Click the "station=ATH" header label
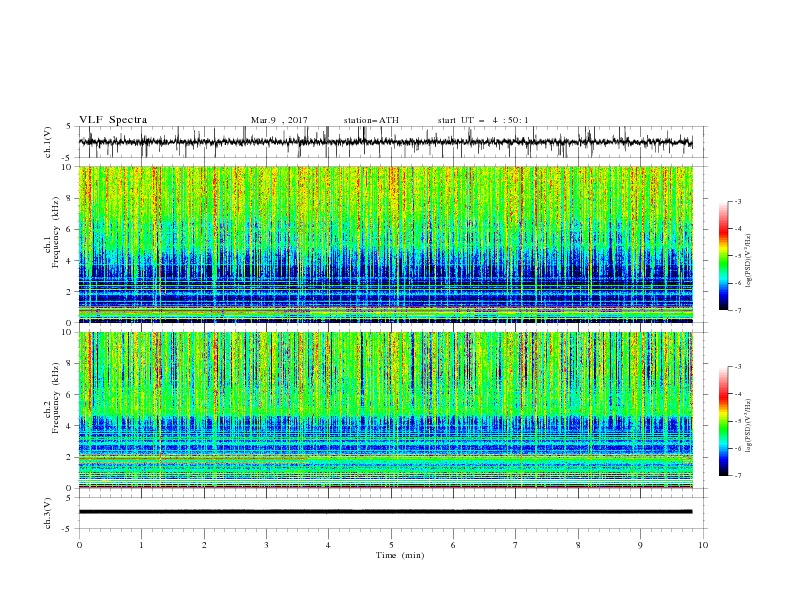Viewport: 792px width, 612px height. click(x=371, y=120)
